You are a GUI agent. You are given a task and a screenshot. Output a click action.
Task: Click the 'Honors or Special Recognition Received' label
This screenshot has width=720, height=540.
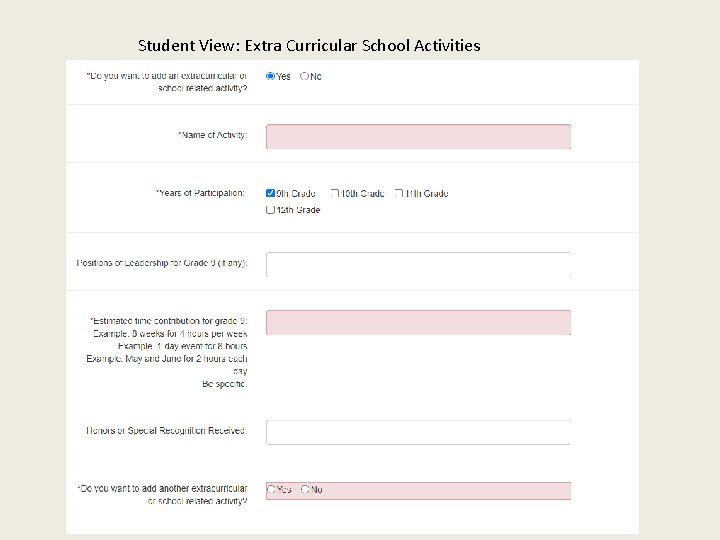166,431
